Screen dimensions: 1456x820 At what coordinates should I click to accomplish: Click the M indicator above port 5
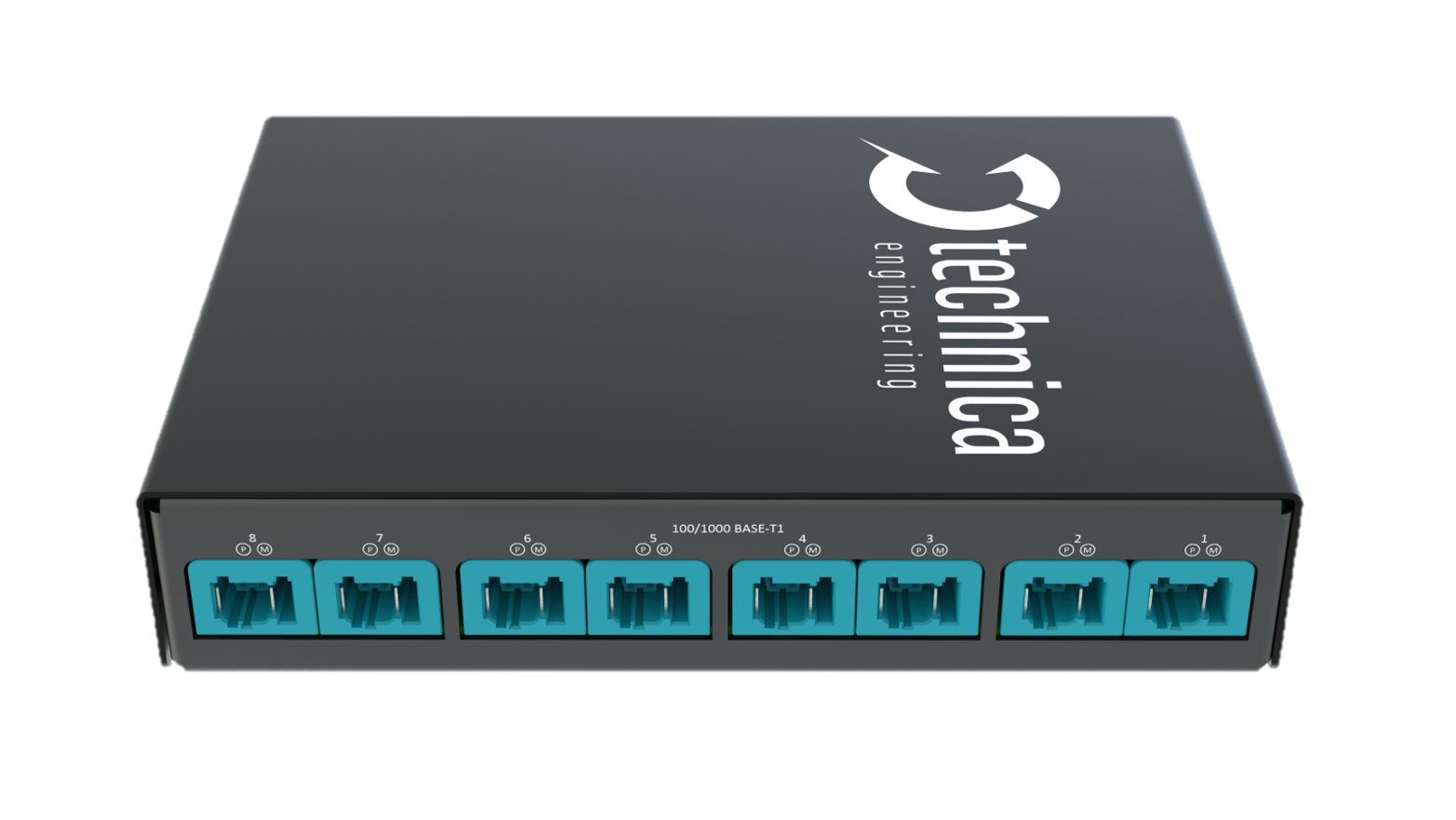[x=664, y=549]
